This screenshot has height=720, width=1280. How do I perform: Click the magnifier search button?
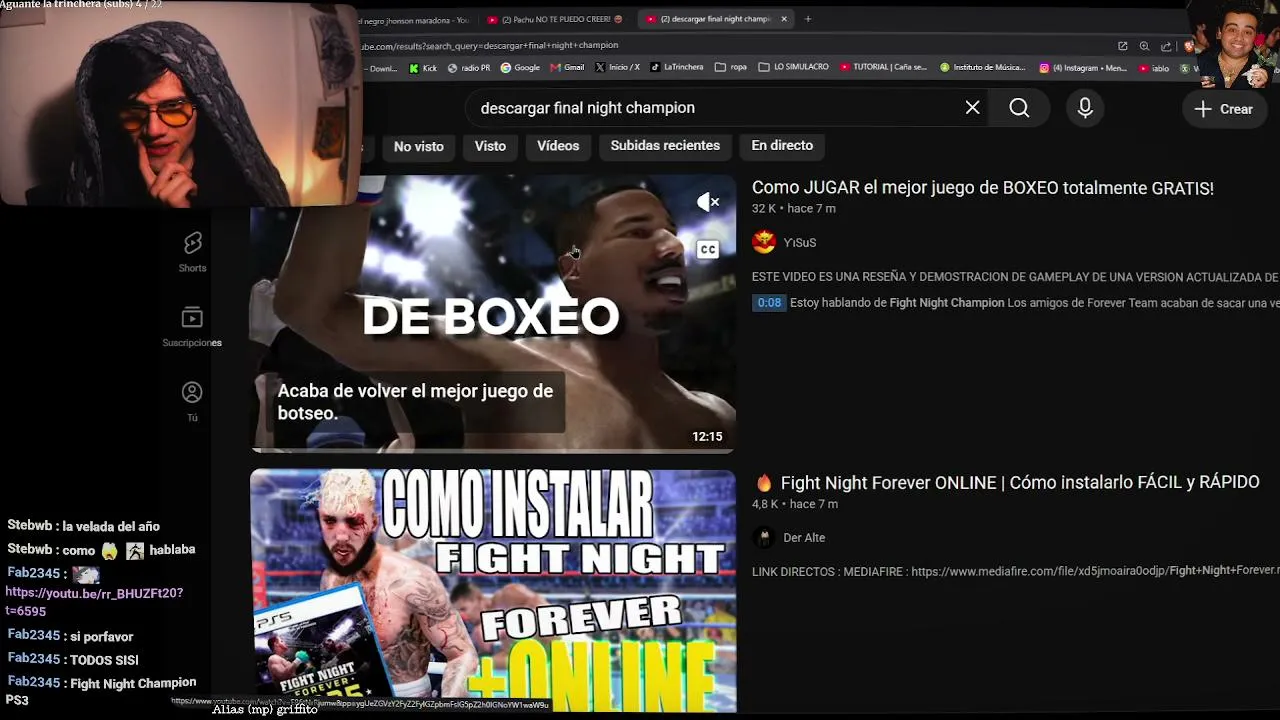[x=1019, y=108]
